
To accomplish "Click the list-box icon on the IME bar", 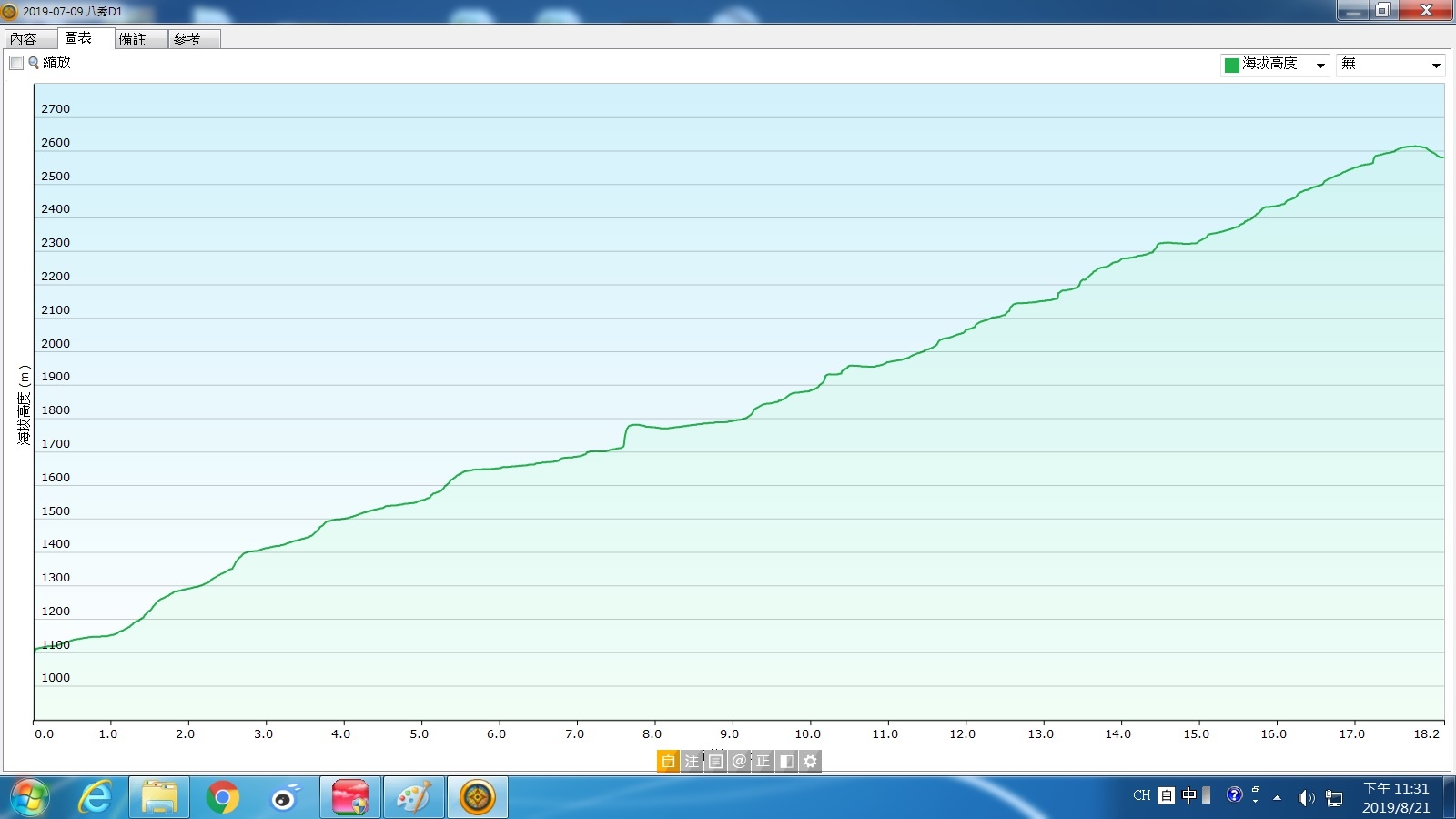I will pyautogui.click(x=715, y=761).
